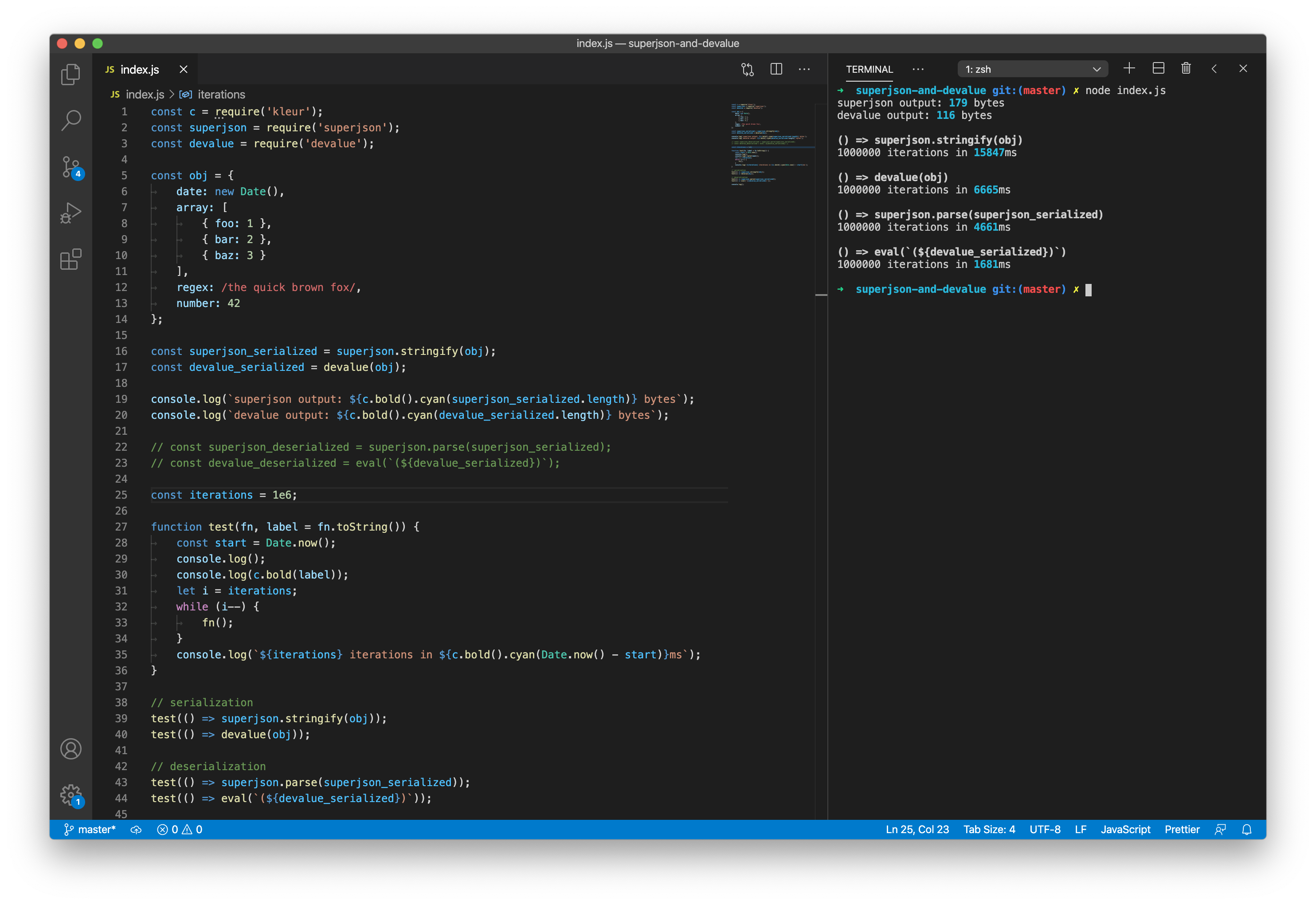Select the index.js editor tab
This screenshot has width=1316, height=905.
pyautogui.click(x=139, y=69)
